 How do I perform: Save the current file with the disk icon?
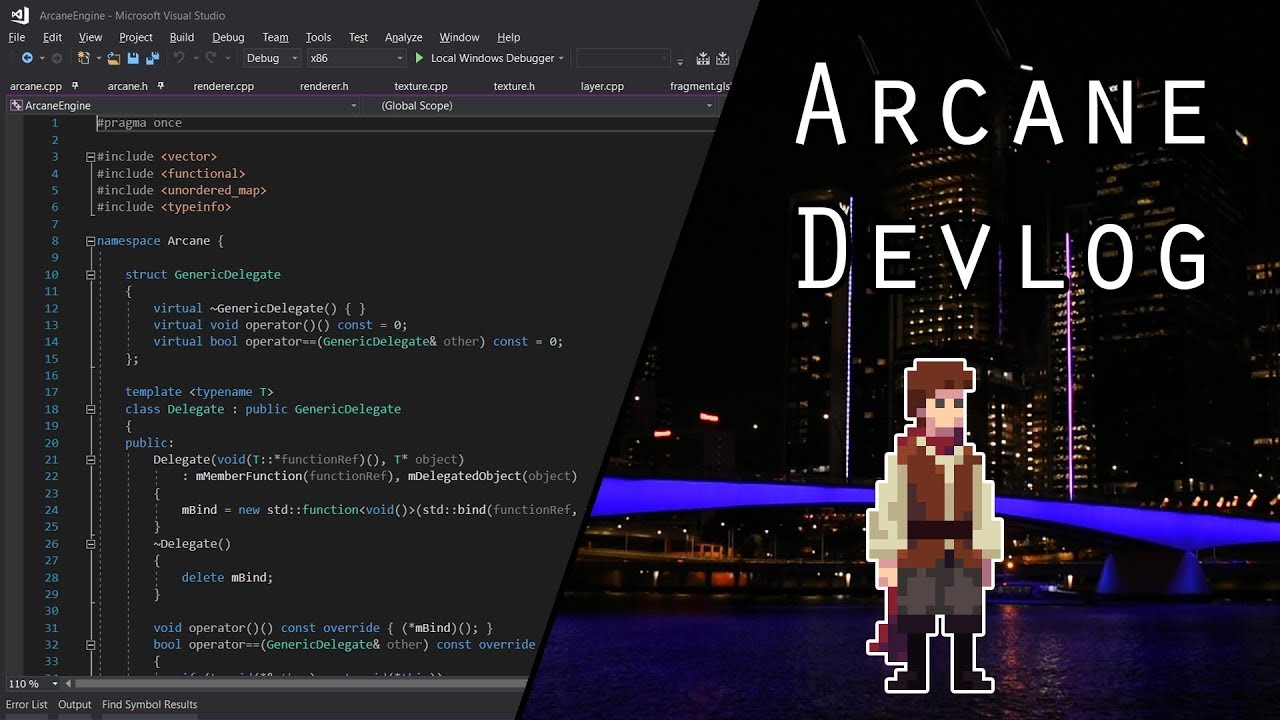(x=133, y=58)
